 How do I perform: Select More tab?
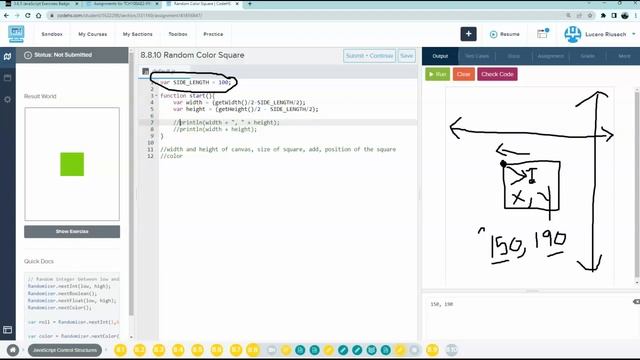click(624, 56)
